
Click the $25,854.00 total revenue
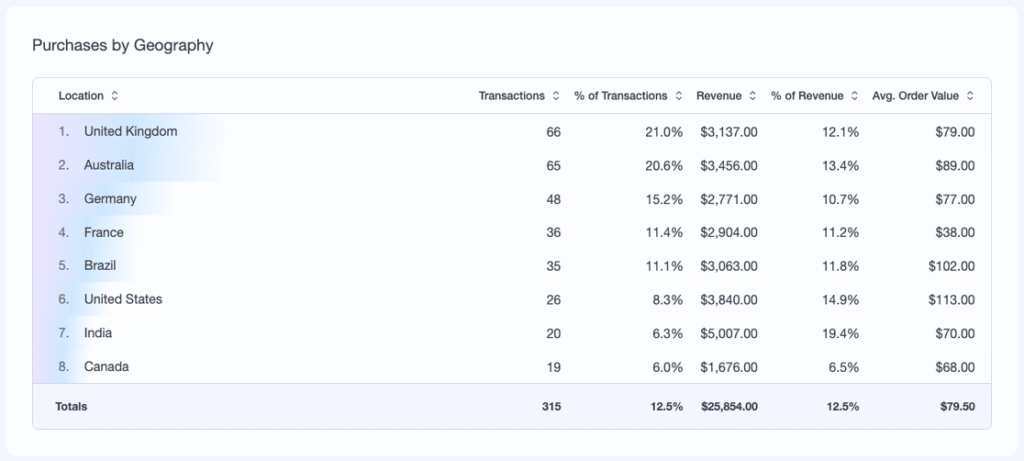[x=729, y=406]
